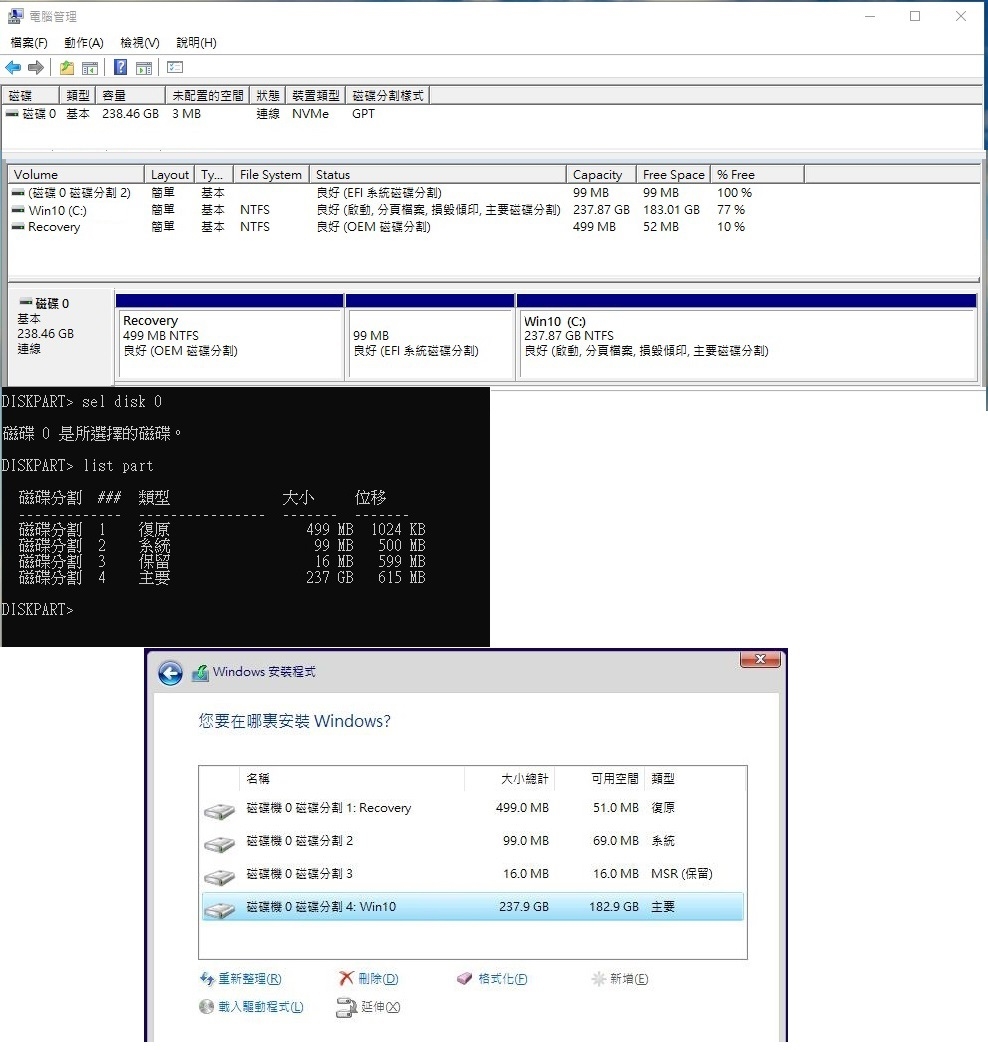Click the Forward arrow in Computer Management toolbar
Screen dimensions: 988x1050
point(36,68)
